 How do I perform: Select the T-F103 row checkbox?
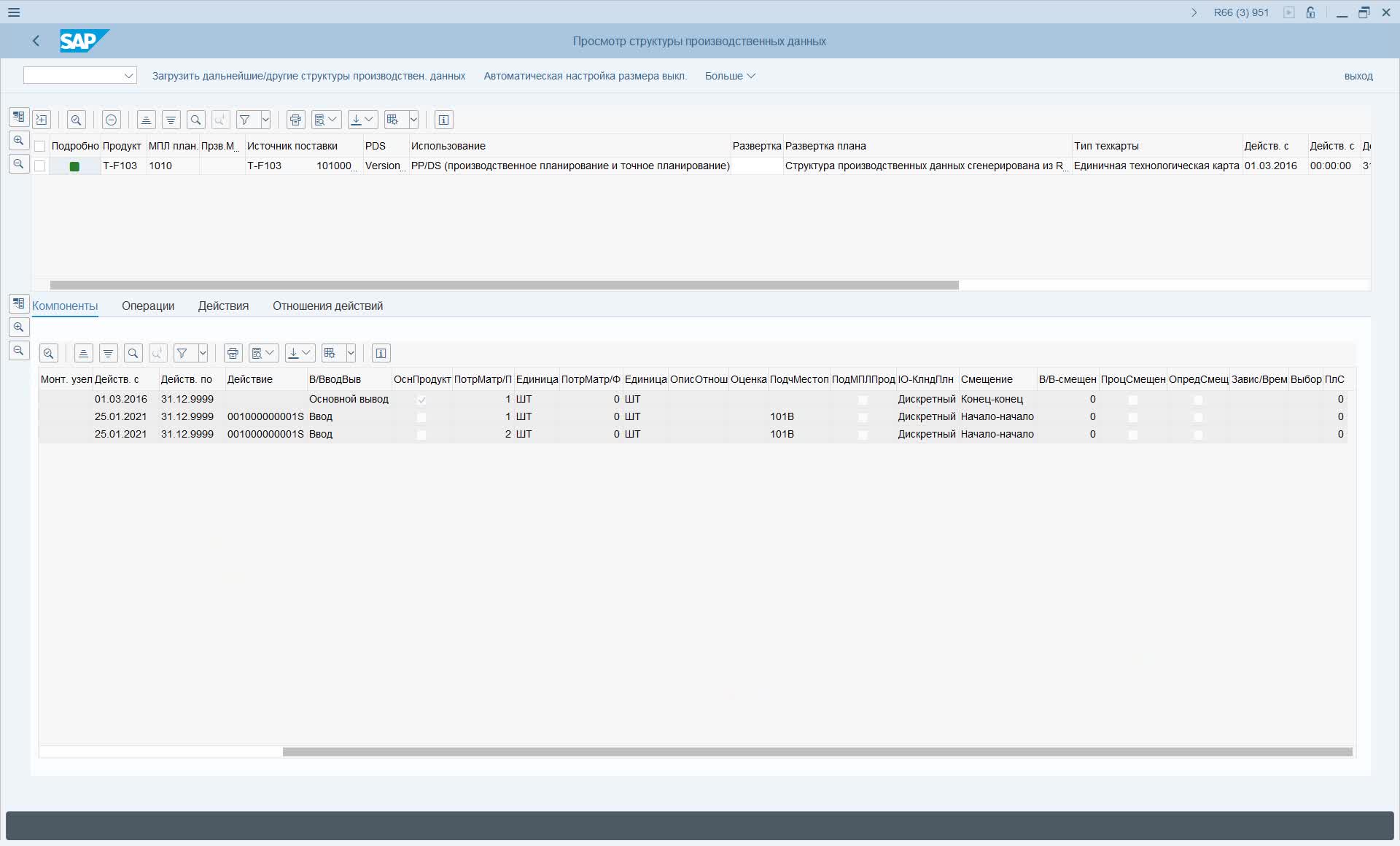pos(40,166)
